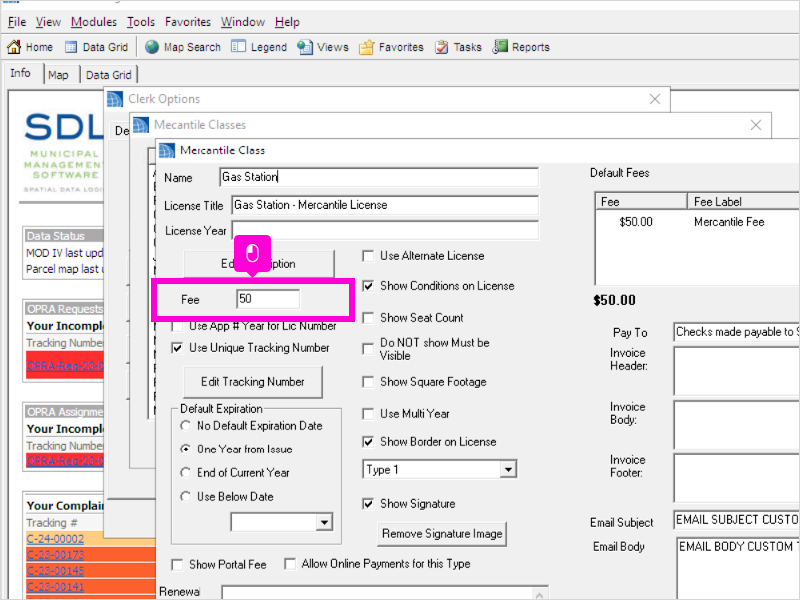This screenshot has height=600, width=800.
Task: Open Favorites folder toolbar icon
Action: 366,47
